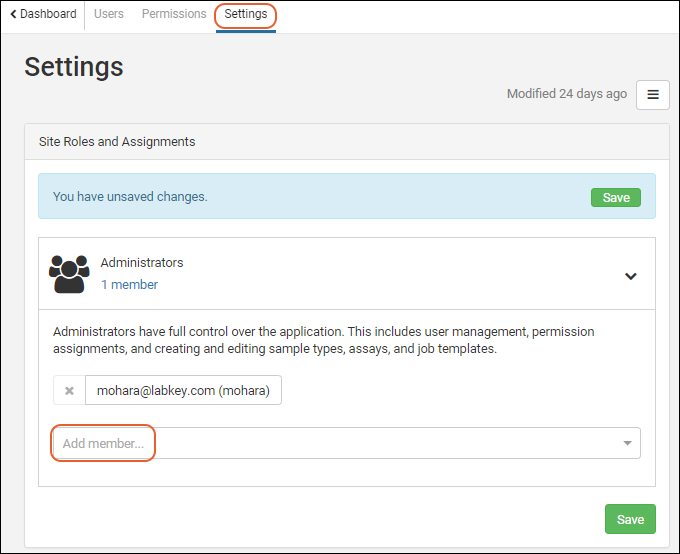Open the Add member dropdown arrow
This screenshot has height=554, width=680.
627,443
